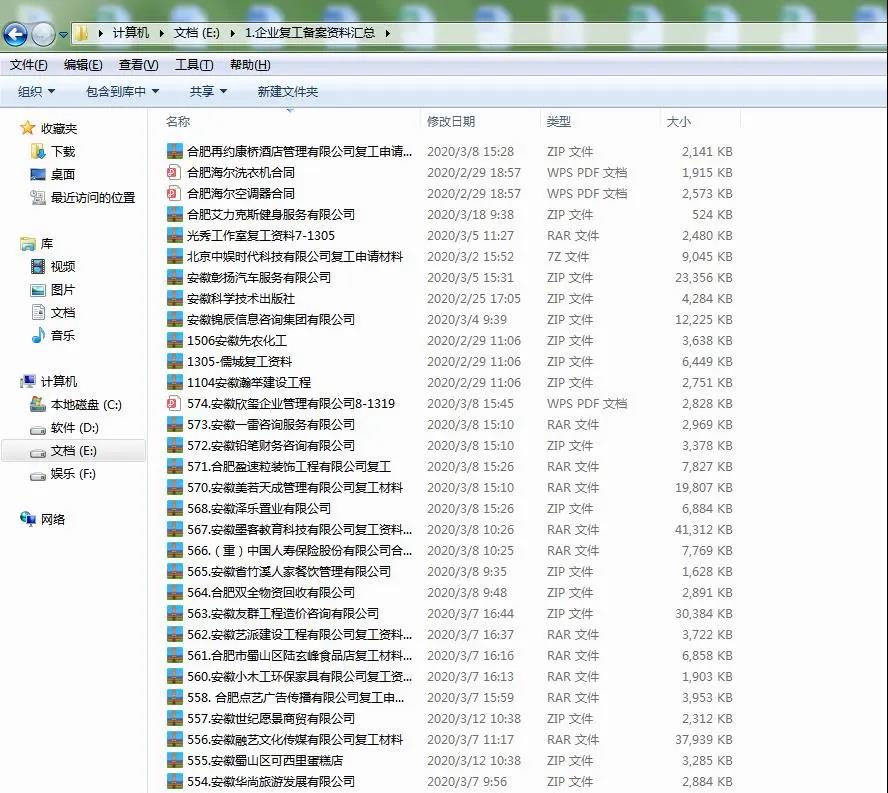Open the 组织 dropdown in toolbar
Image resolution: width=888 pixels, height=793 pixels.
[36, 92]
